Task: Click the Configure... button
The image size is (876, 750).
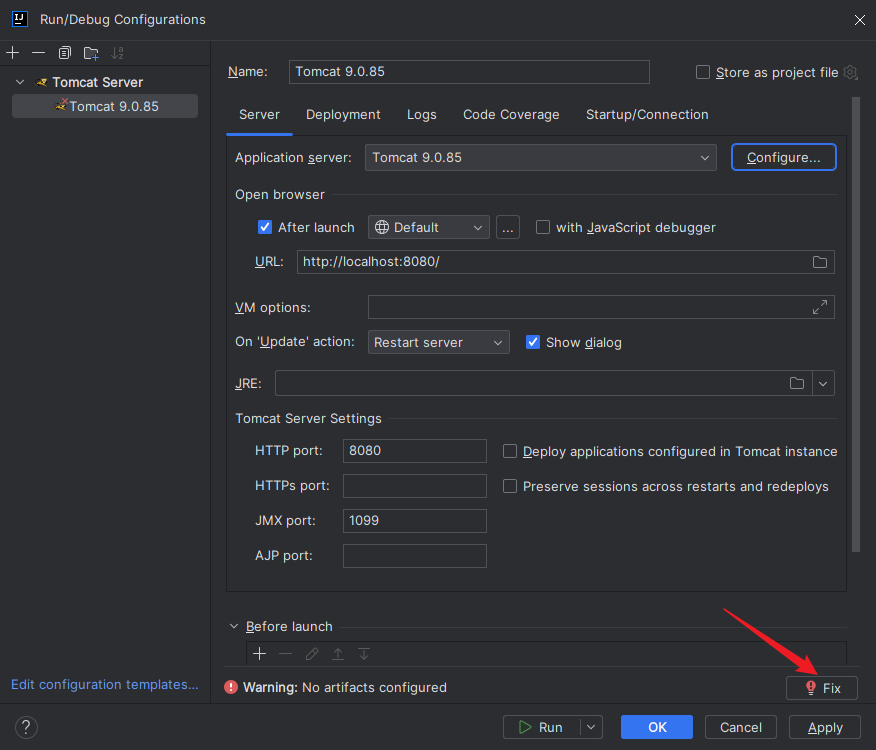Action: pyautogui.click(x=783, y=158)
